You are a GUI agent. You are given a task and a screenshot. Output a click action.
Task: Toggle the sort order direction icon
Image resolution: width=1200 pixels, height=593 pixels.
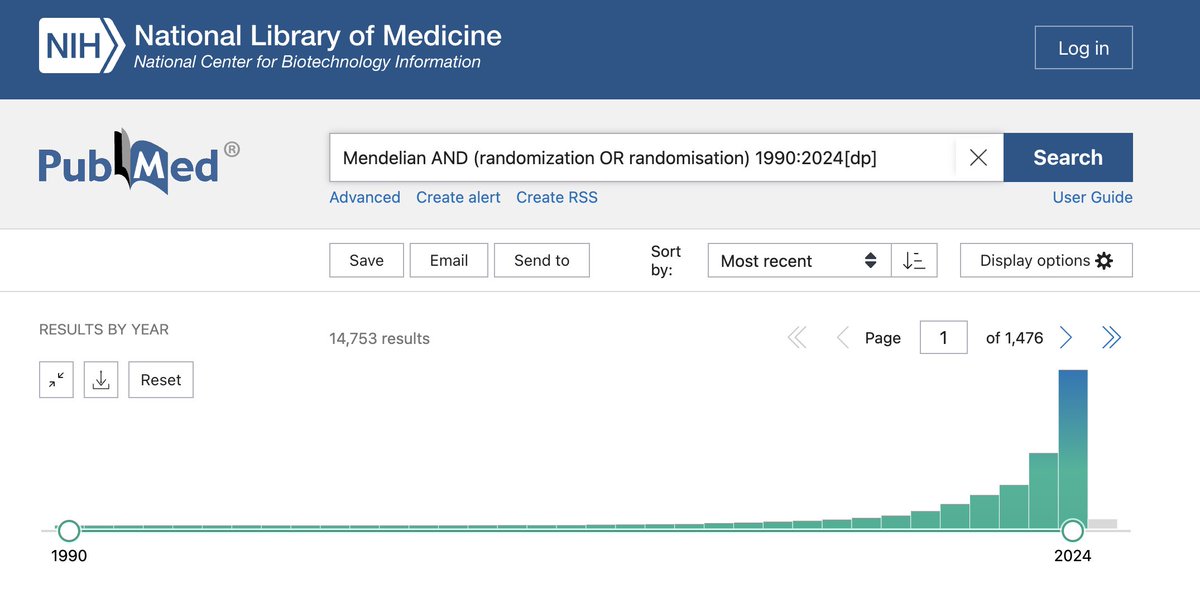point(913,261)
